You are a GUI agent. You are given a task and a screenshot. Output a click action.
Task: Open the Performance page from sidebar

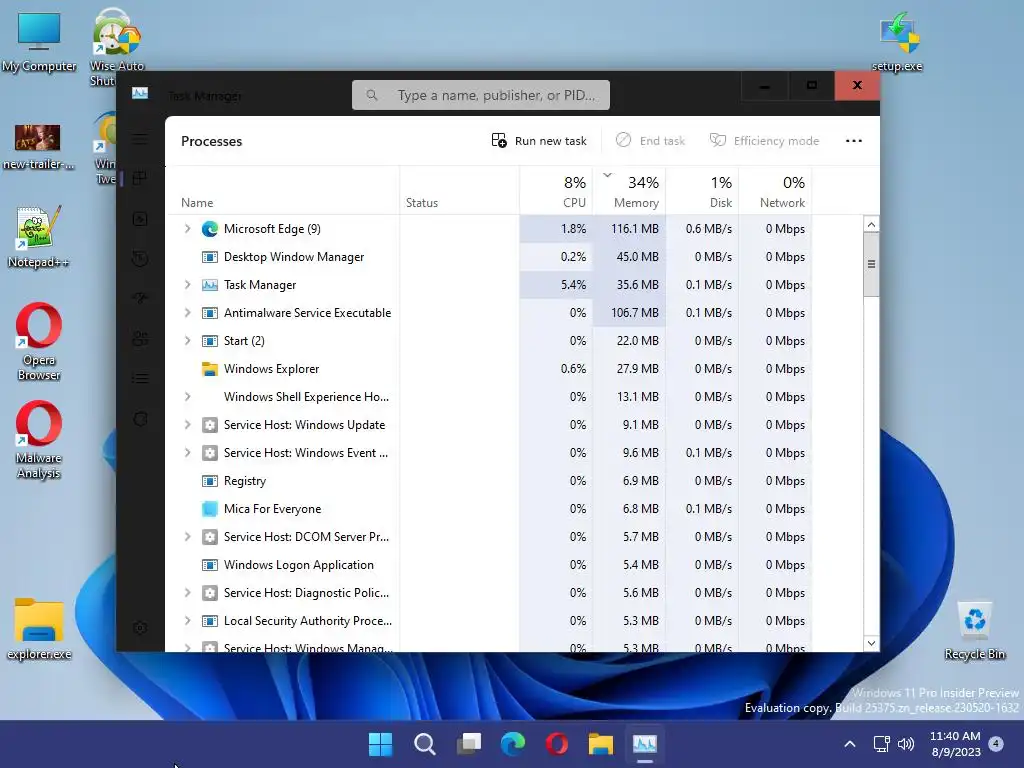tap(140, 219)
